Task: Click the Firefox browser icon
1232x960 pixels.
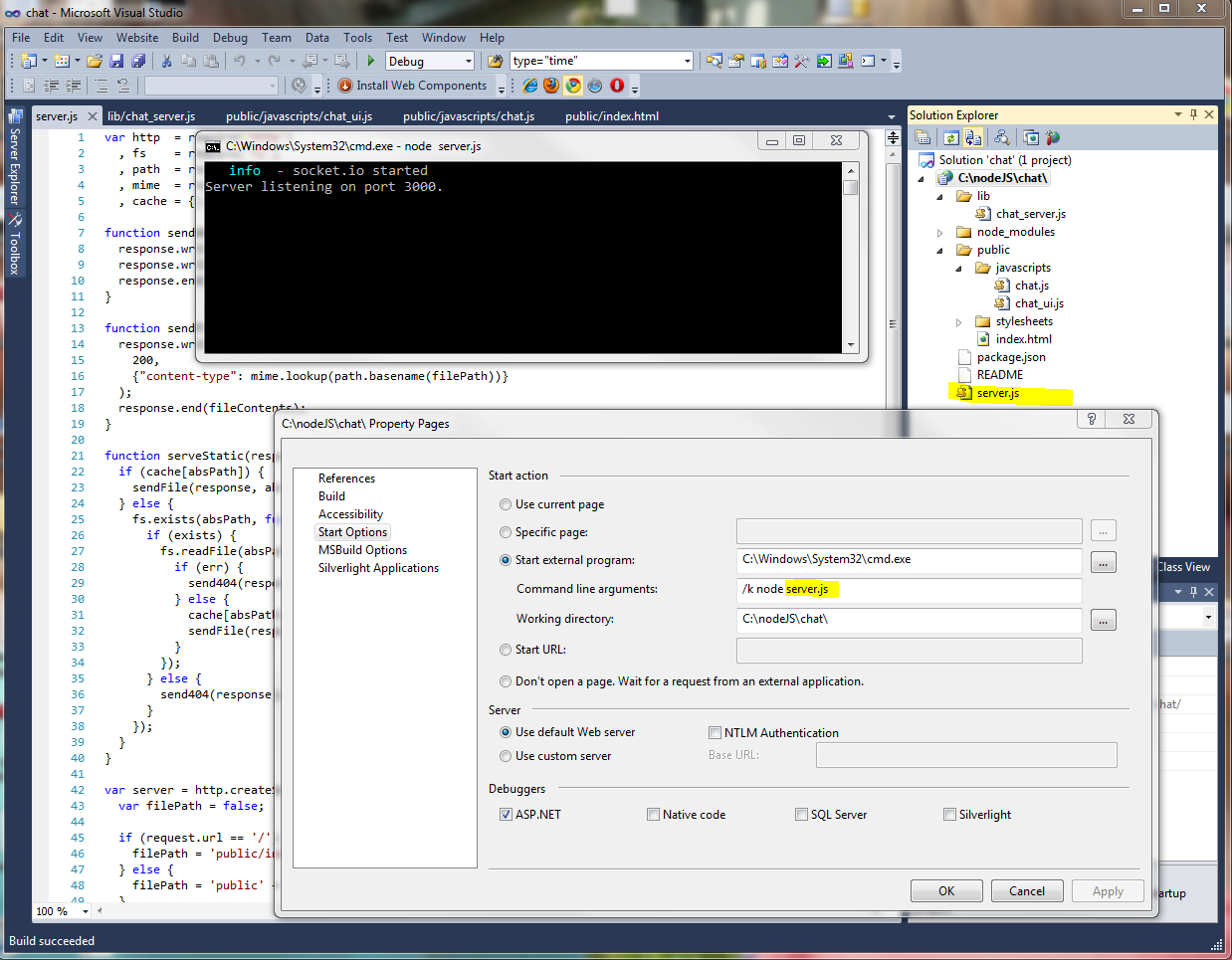Action: 551,86
